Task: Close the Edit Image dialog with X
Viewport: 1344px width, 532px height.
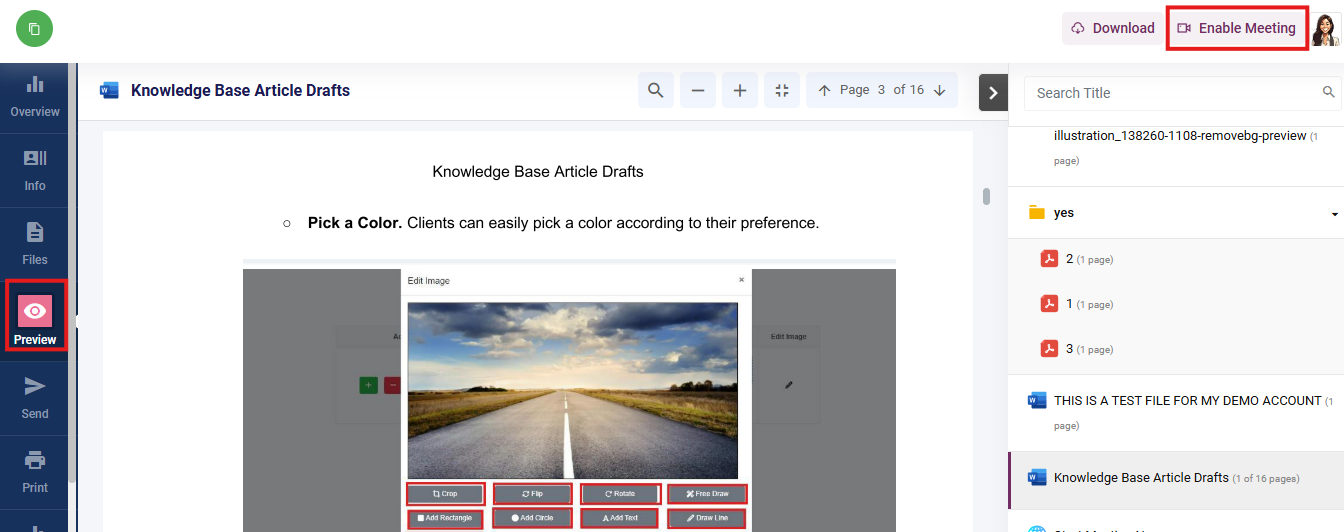Action: (741, 280)
